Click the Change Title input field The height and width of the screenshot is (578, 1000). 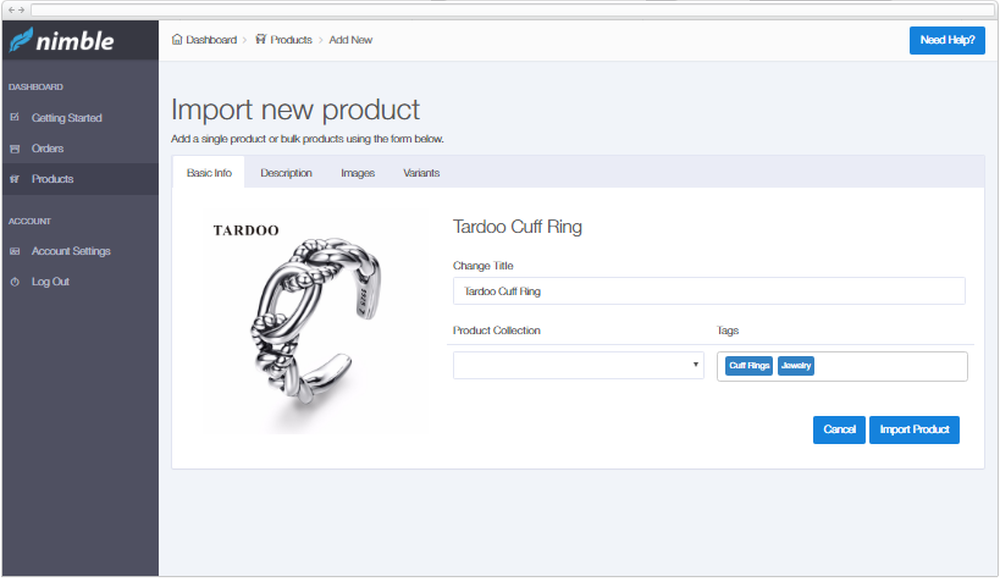pos(709,291)
